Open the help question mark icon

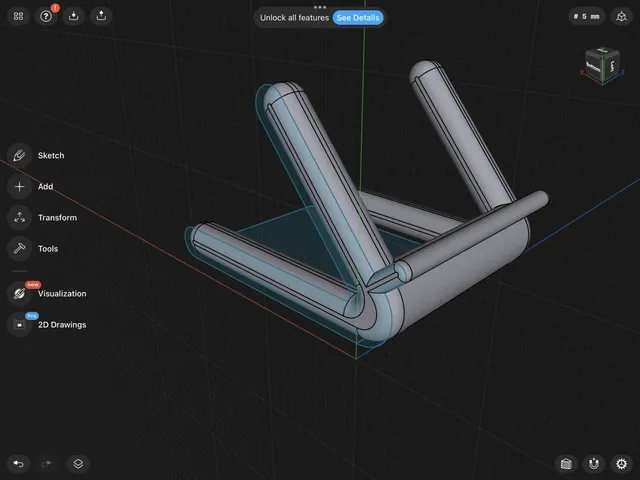(x=46, y=16)
